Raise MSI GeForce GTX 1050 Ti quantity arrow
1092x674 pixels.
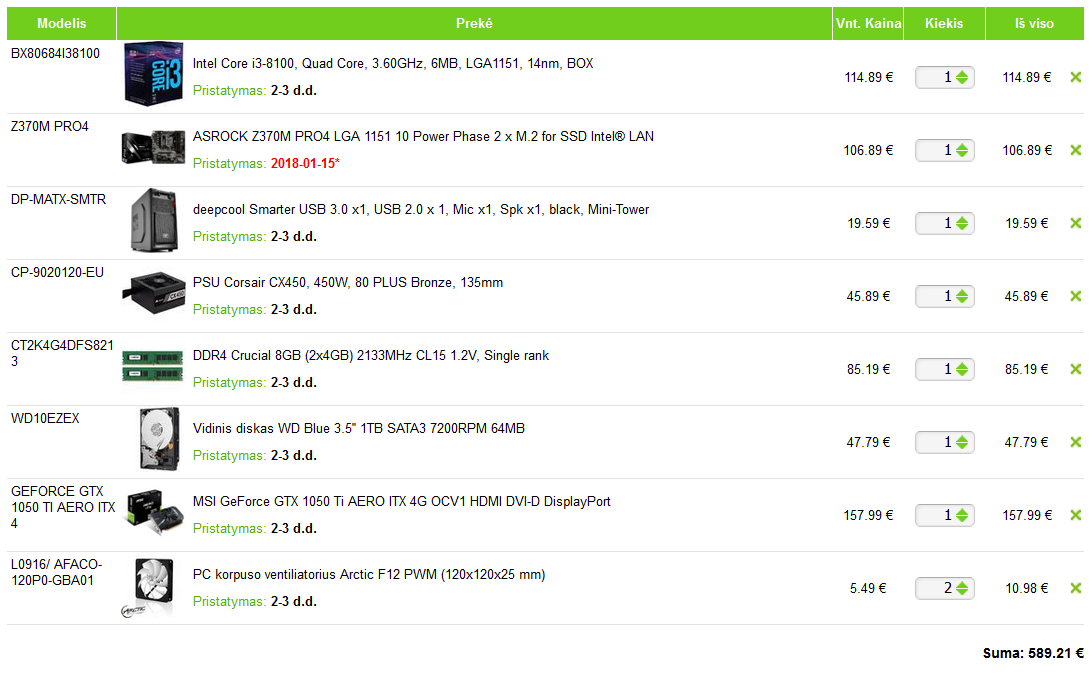click(962, 512)
